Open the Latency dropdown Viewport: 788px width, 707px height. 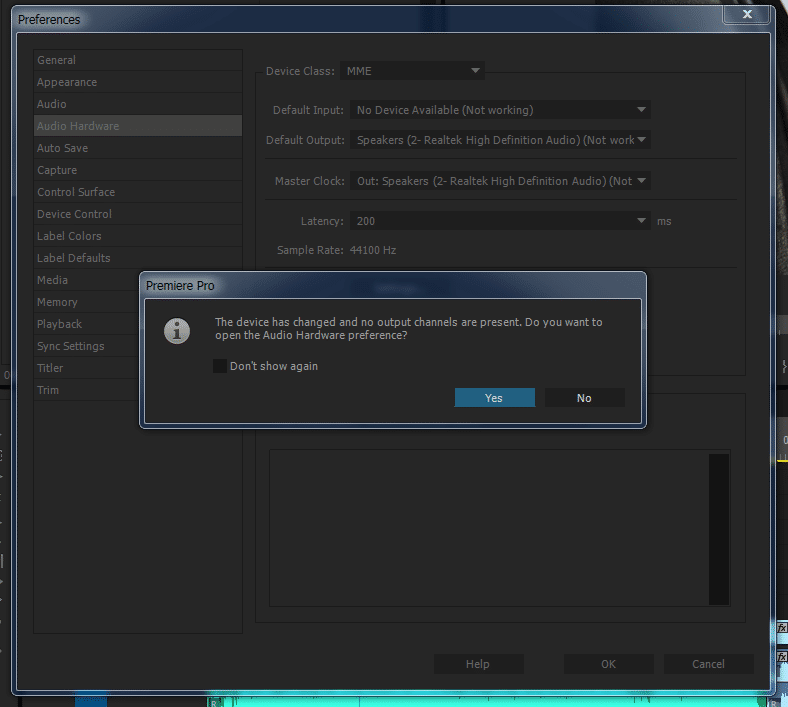500,221
